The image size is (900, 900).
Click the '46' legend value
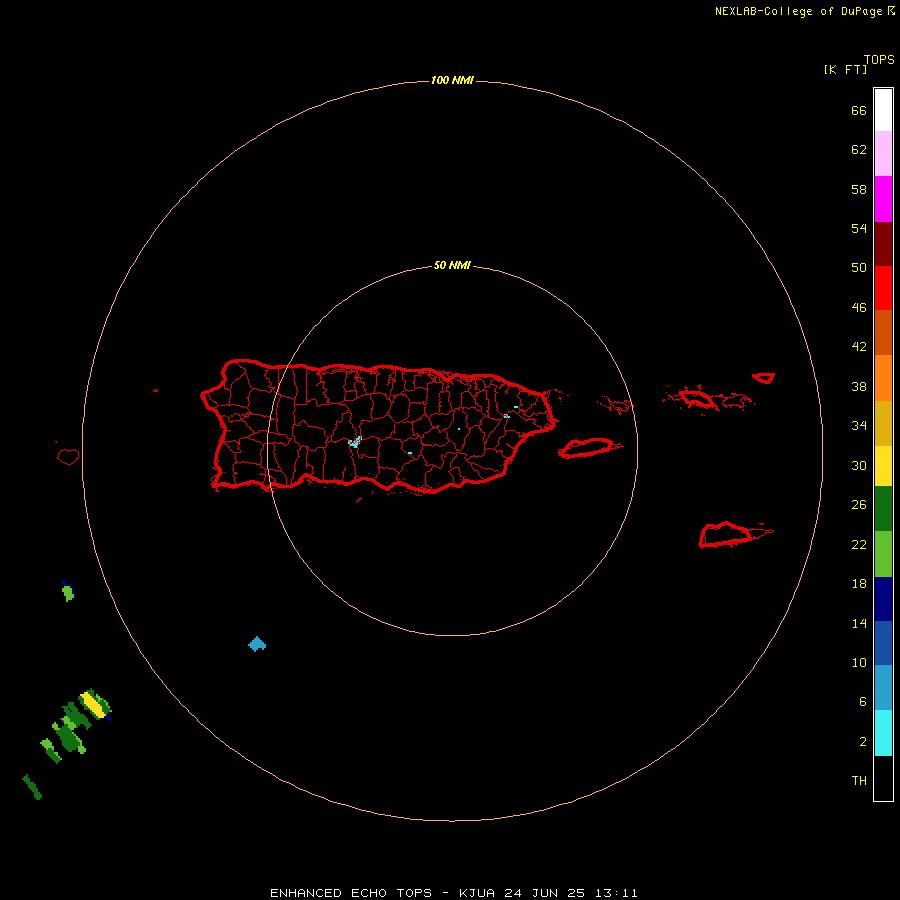point(859,307)
